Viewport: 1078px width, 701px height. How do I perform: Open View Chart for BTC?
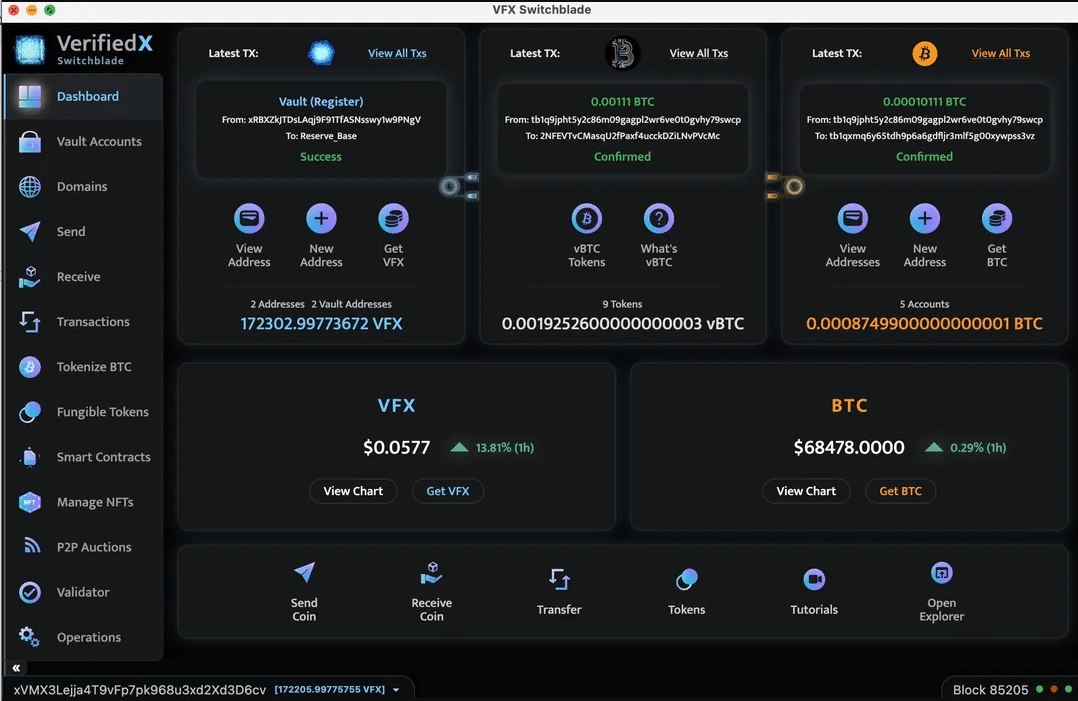tap(806, 490)
